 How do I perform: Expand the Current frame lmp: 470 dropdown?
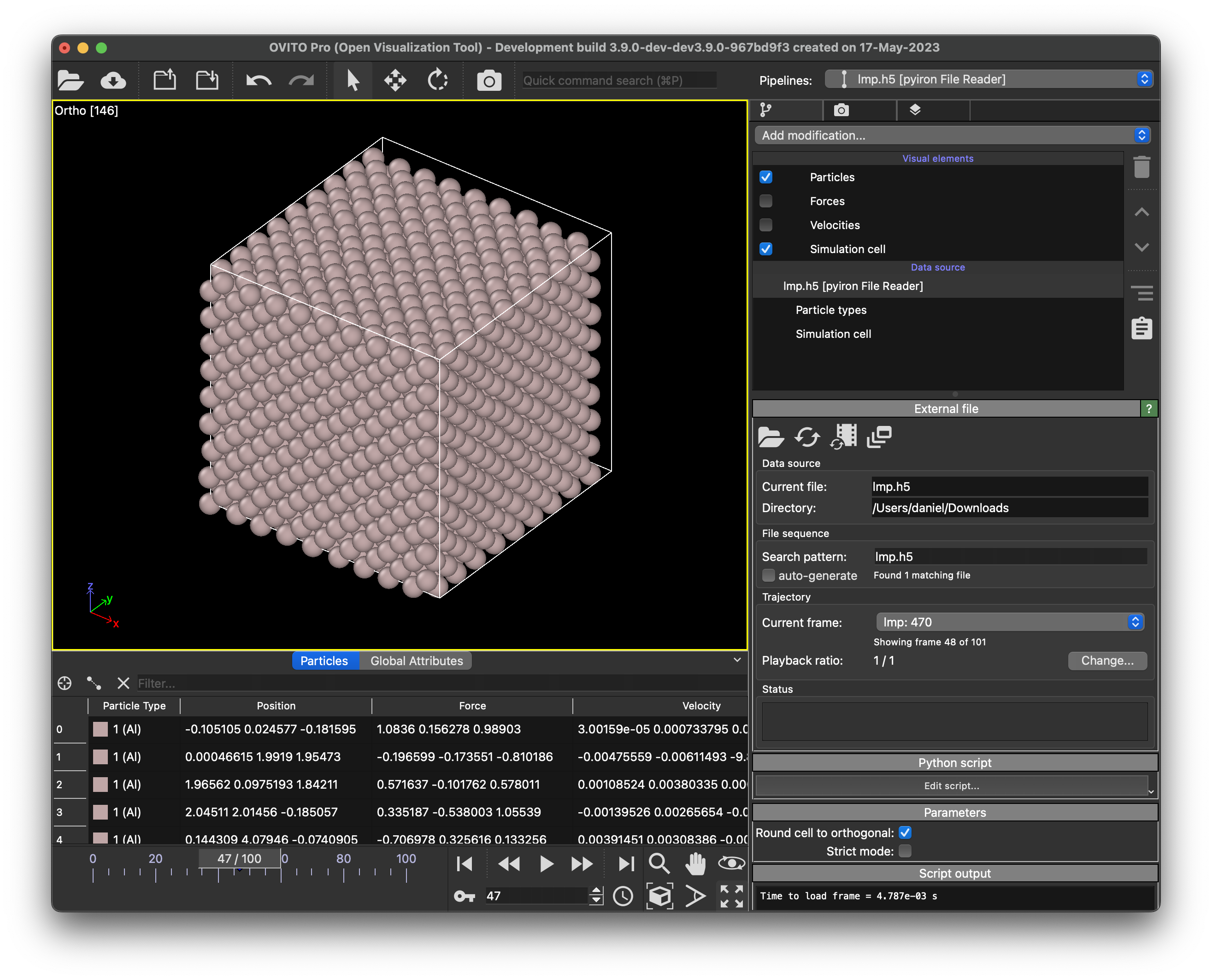point(1009,622)
